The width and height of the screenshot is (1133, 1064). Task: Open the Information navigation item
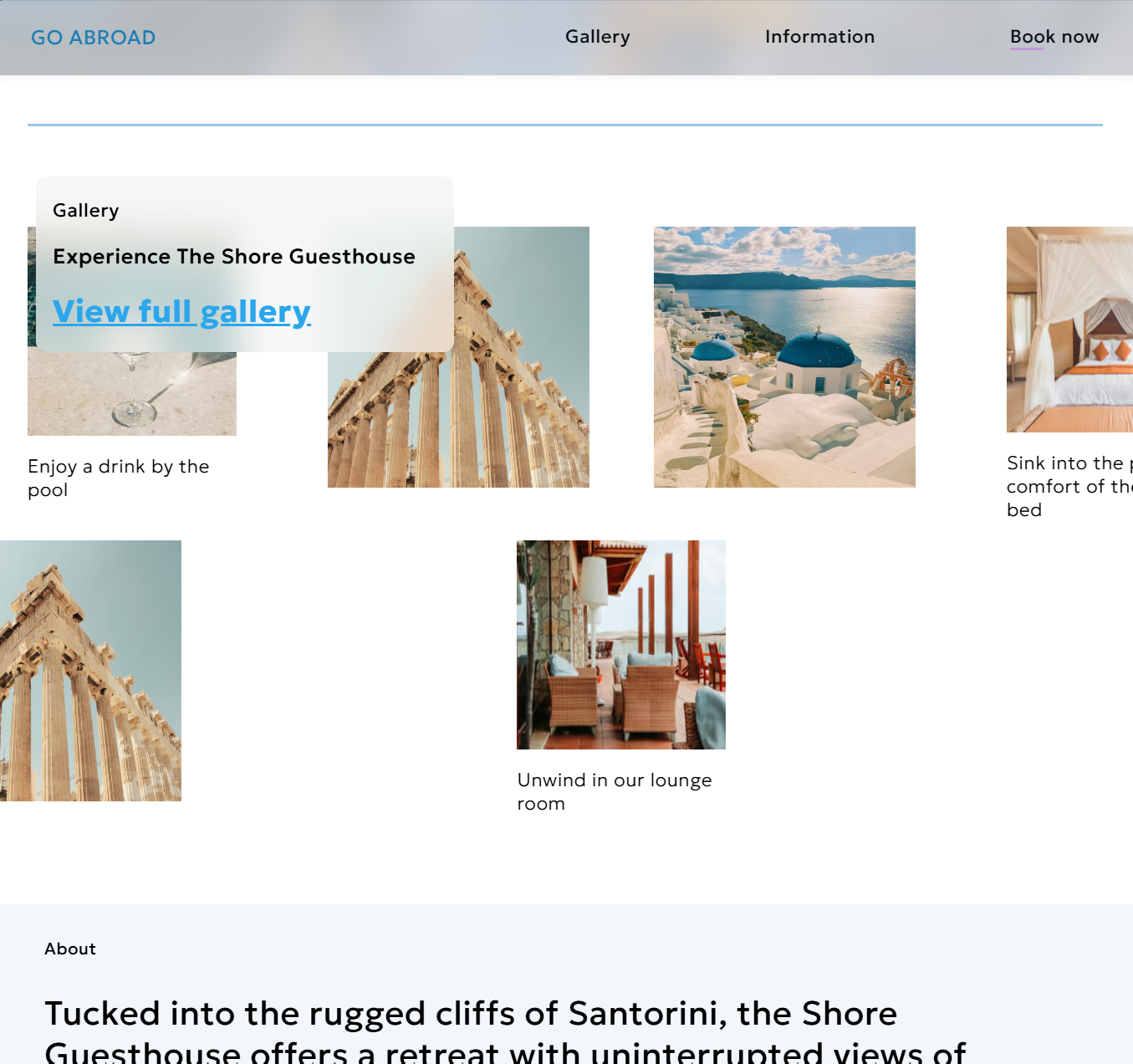(x=819, y=37)
